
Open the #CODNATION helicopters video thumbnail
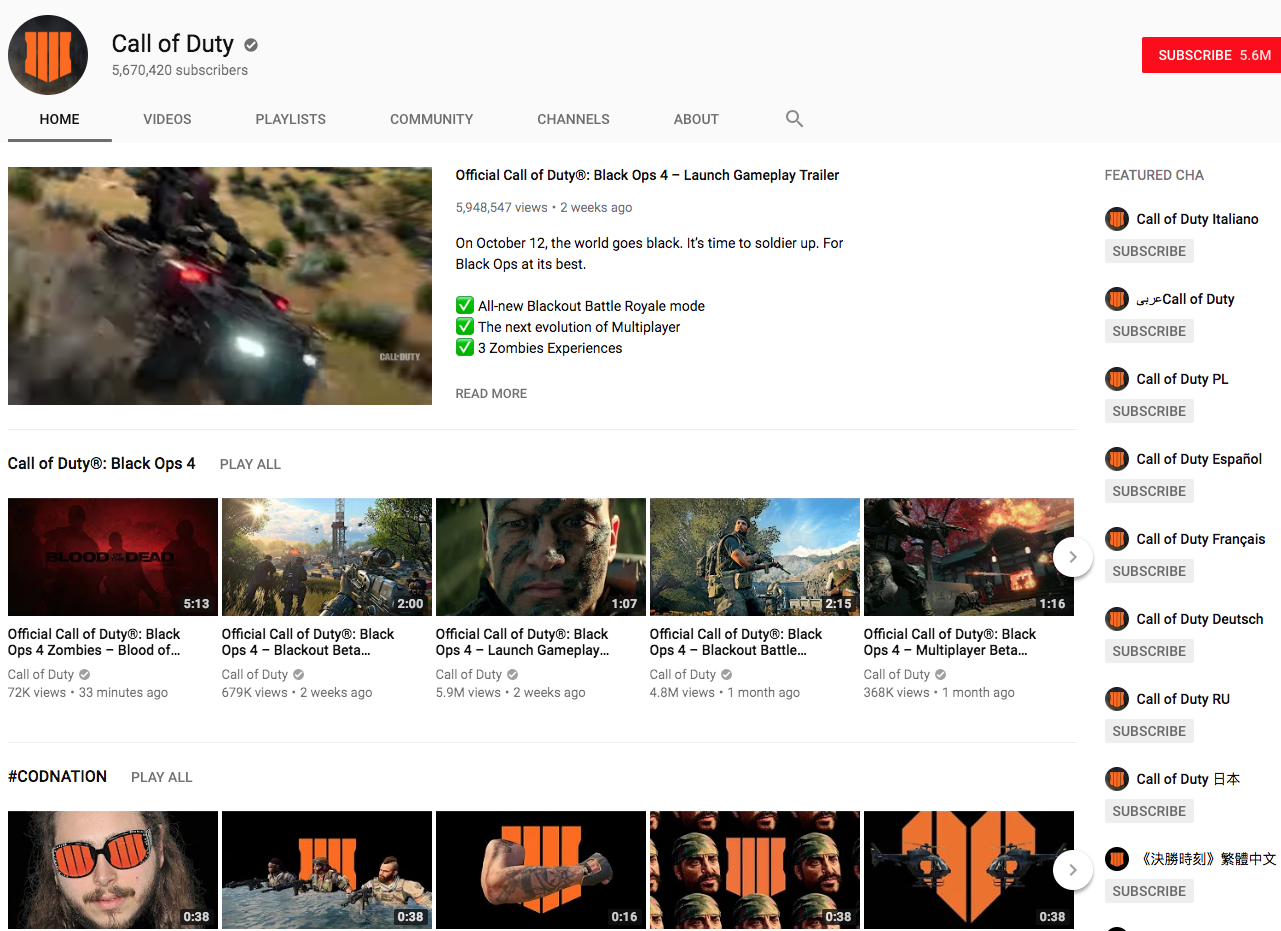pyautogui.click(x=969, y=870)
